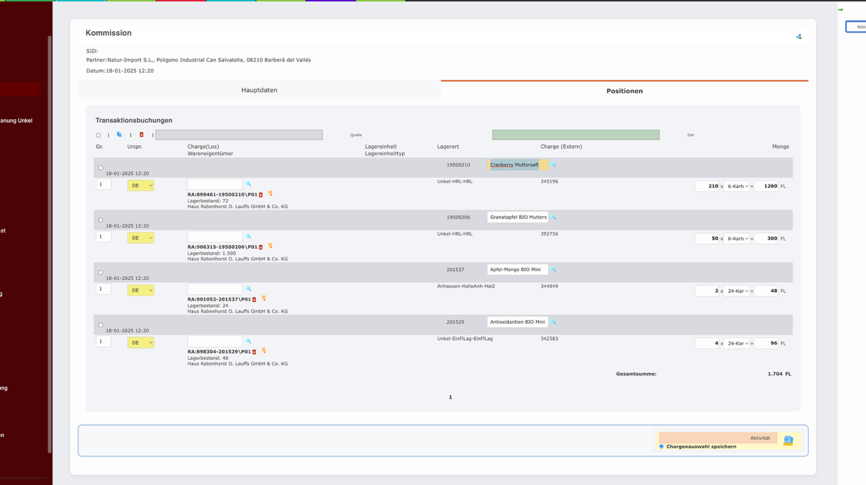Click search icon beside Cranberry Muttersaft field

554,165
